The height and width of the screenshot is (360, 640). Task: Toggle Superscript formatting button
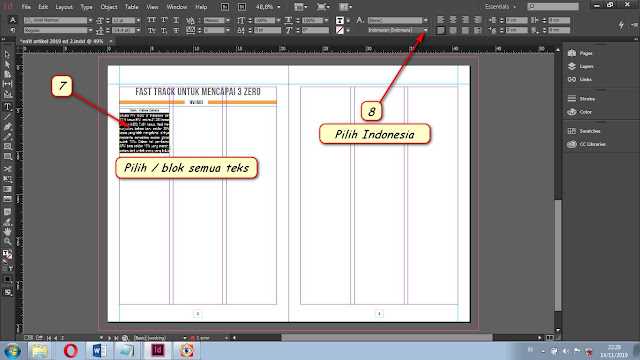point(164,20)
